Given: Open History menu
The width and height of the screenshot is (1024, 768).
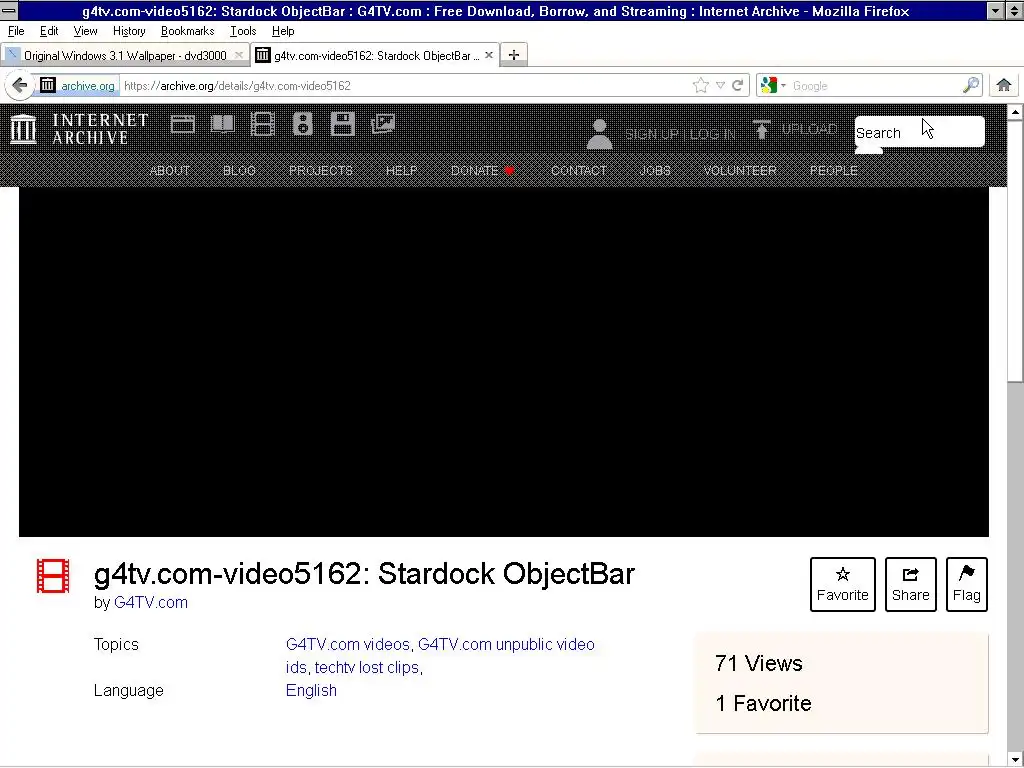Looking at the screenshot, I should coord(129,31).
